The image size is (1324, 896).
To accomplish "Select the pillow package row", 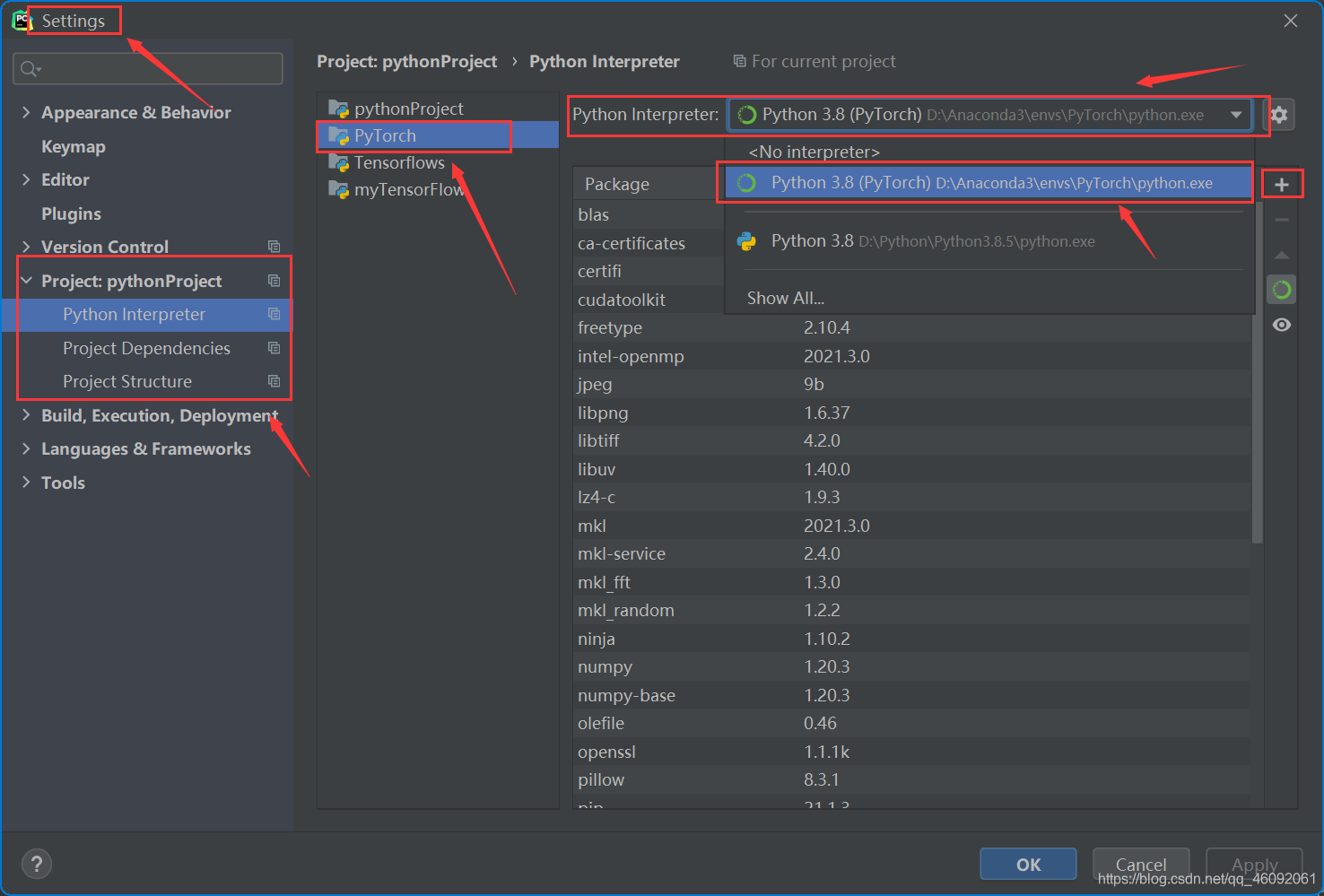I will point(911,779).
